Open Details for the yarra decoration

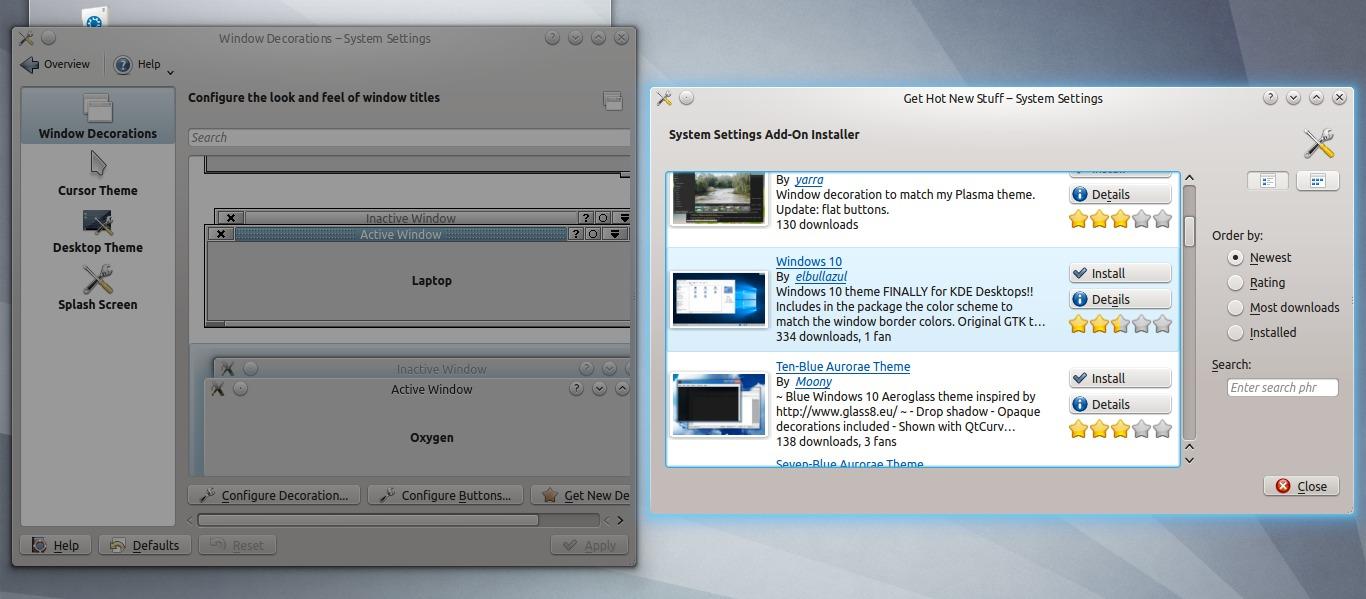pyautogui.click(x=1119, y=193)
